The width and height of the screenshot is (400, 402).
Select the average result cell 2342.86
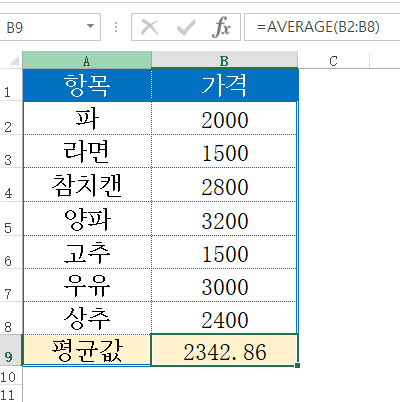tap(224, 350)
